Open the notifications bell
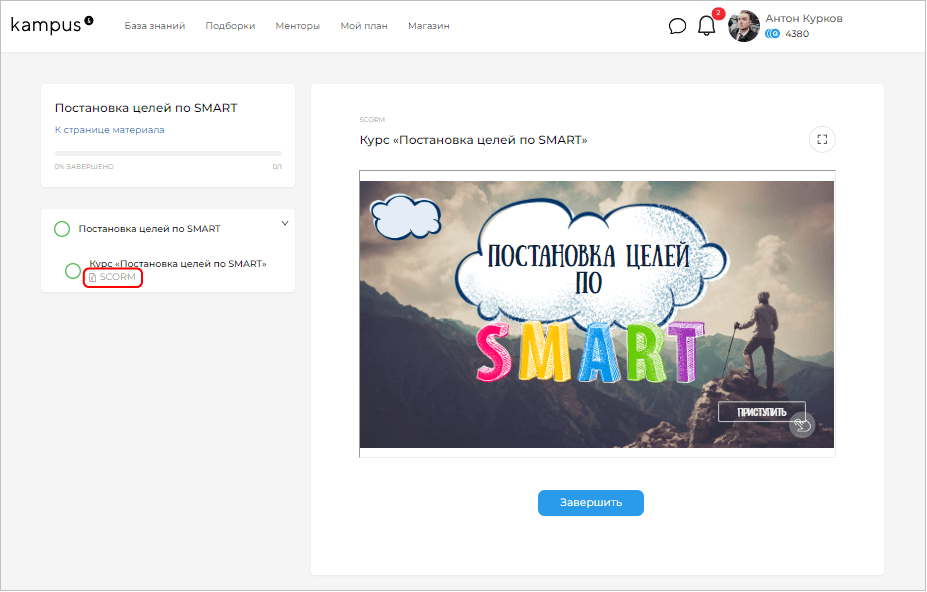 click(x=706, y=25)
